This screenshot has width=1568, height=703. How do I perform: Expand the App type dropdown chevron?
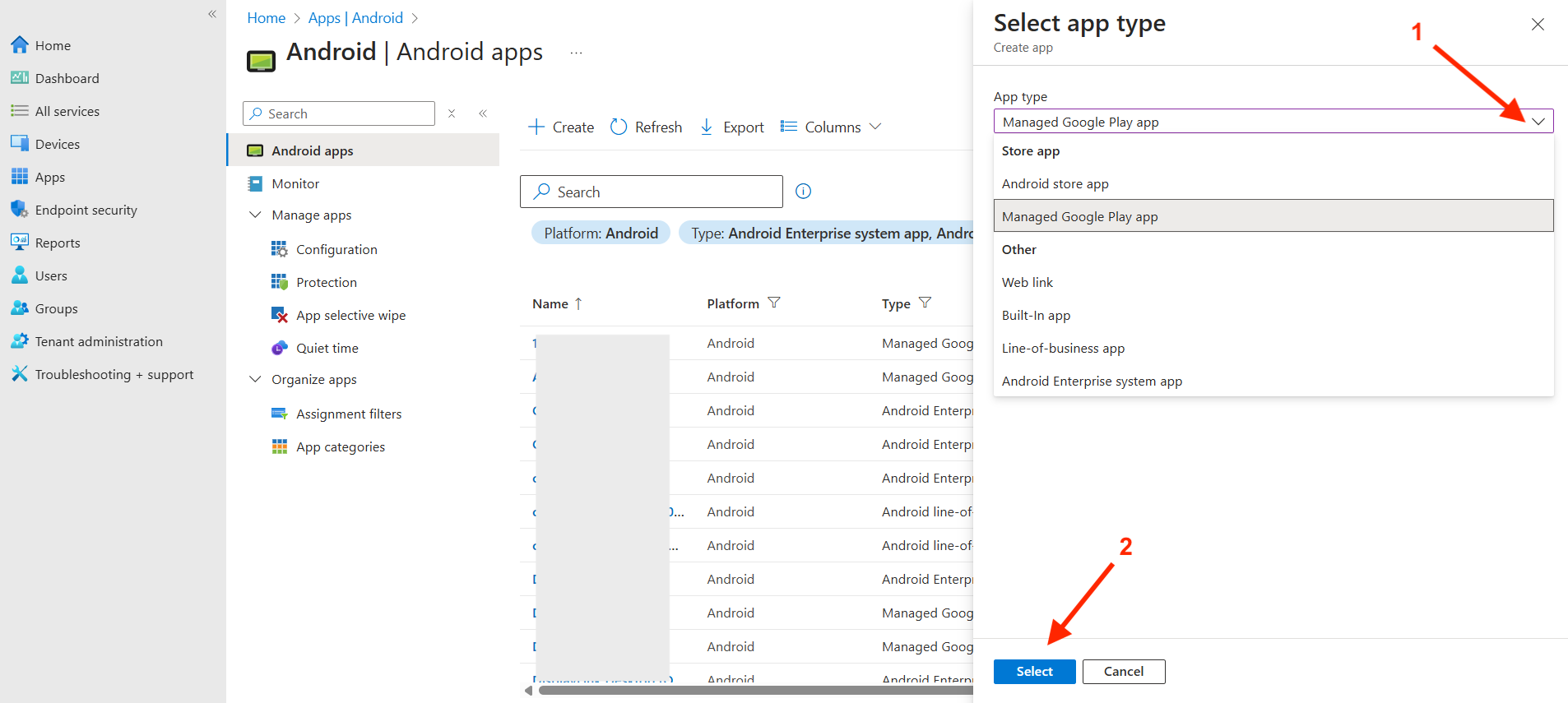click(x=1538, y=122)
